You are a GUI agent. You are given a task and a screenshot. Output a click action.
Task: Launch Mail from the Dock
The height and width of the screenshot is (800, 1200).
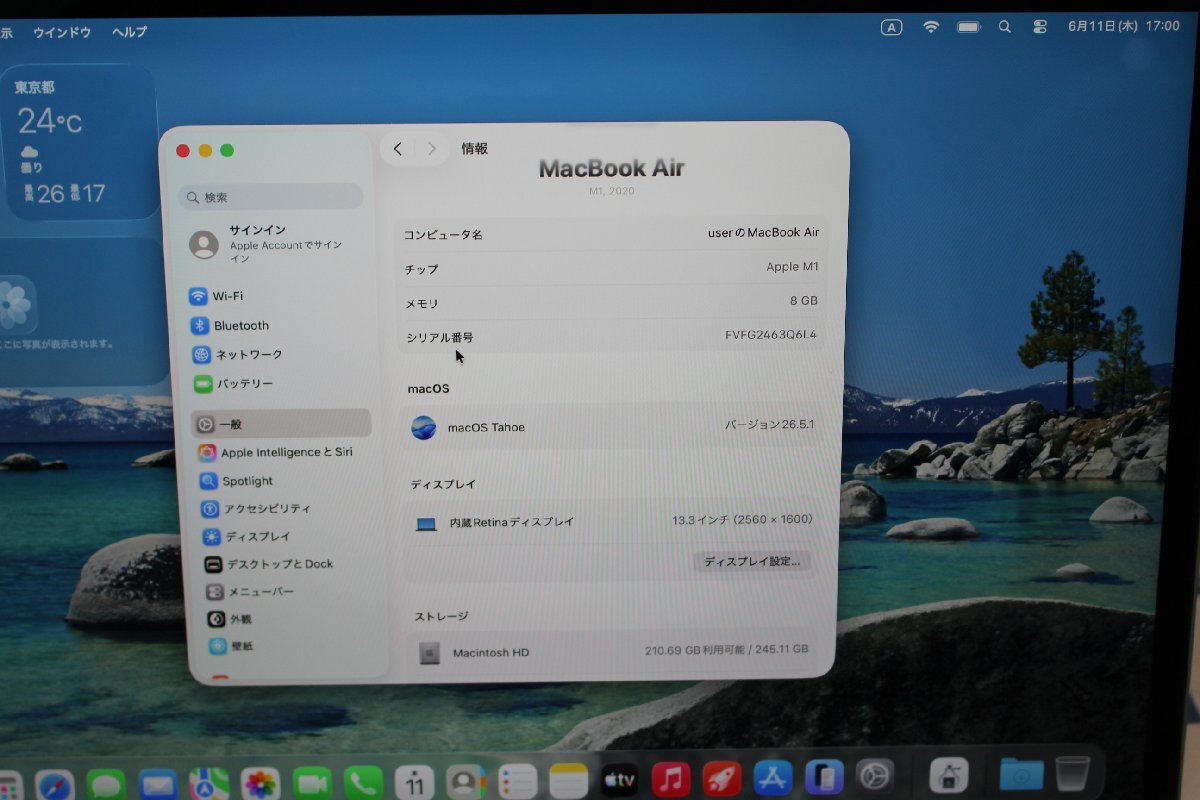pyautogui.click(x=158, y=784)
